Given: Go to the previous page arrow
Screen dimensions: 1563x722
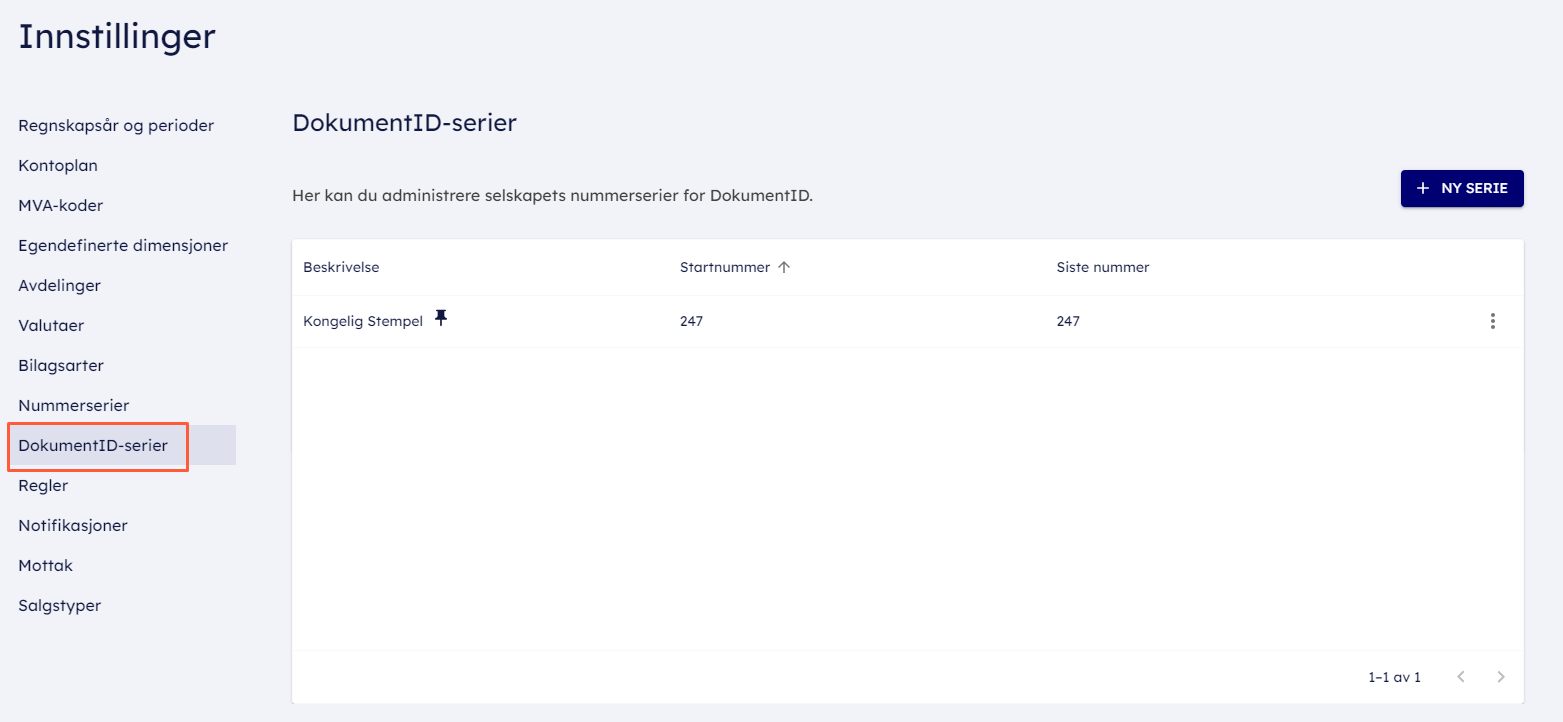Looking at the screenshot, I should 1461,677.
